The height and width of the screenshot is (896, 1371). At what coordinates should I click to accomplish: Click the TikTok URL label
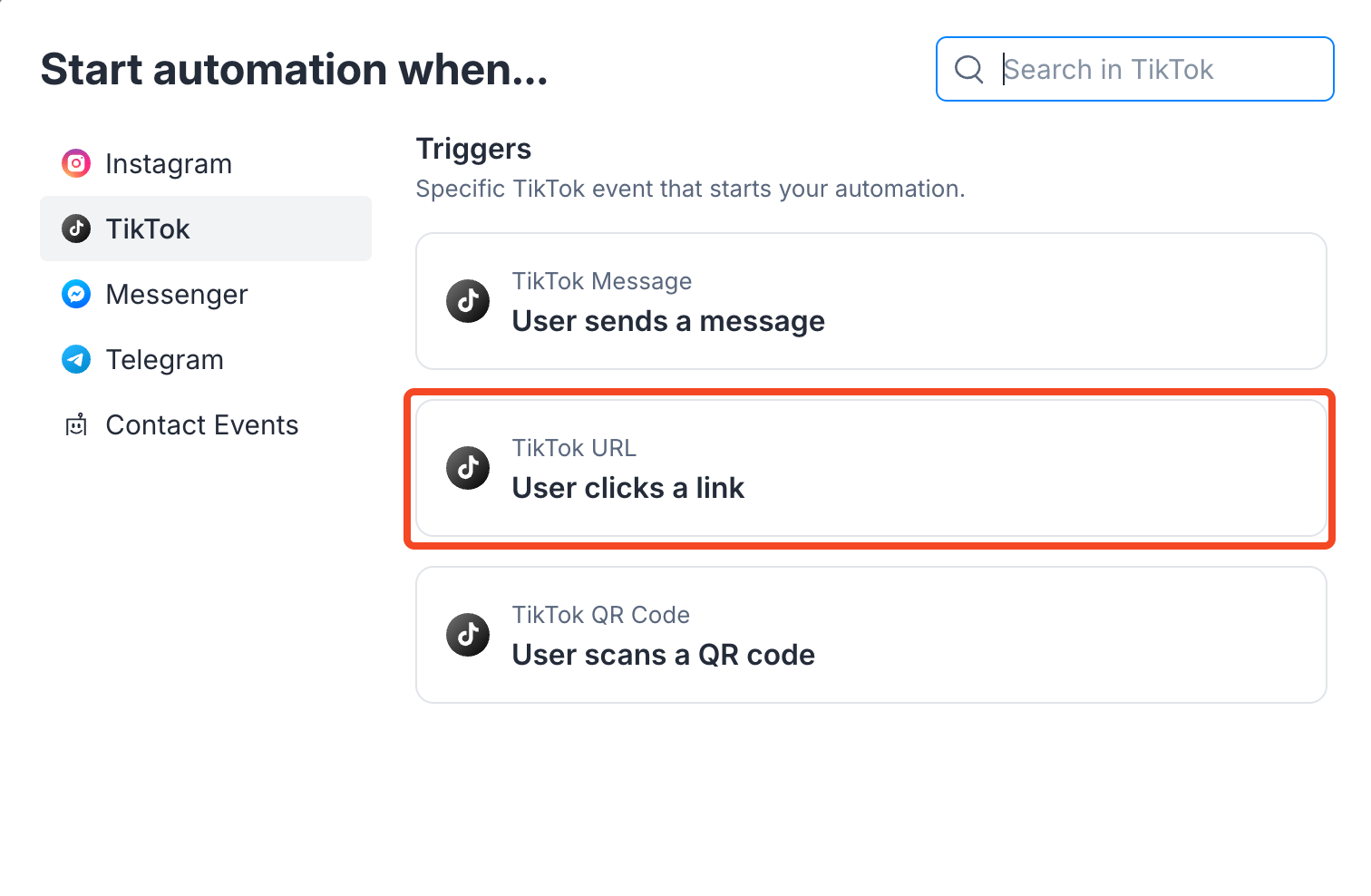click(x=574, y=448)
